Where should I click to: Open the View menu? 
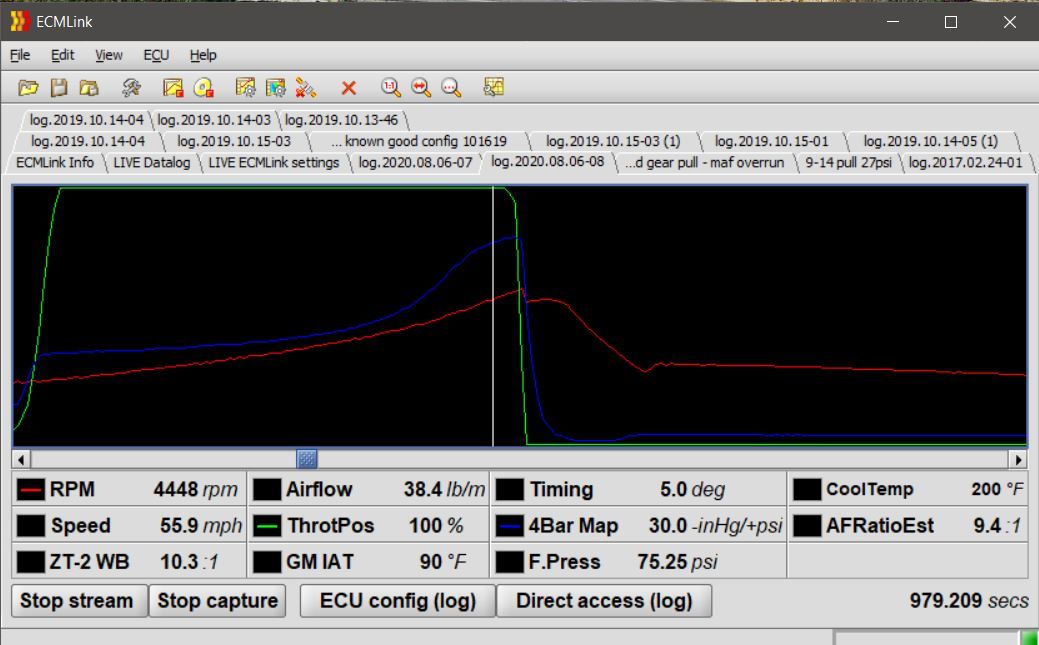point(109,55)
